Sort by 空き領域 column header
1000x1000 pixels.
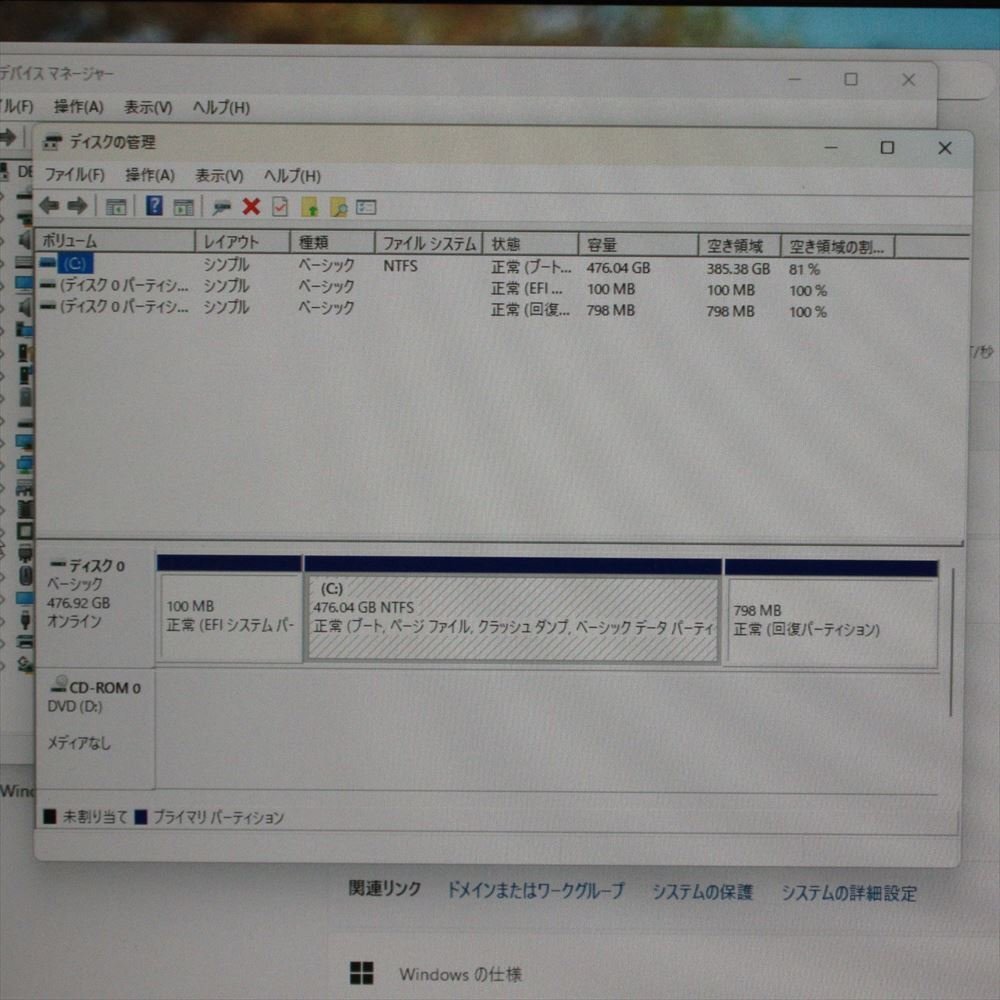tap(740, 246)
